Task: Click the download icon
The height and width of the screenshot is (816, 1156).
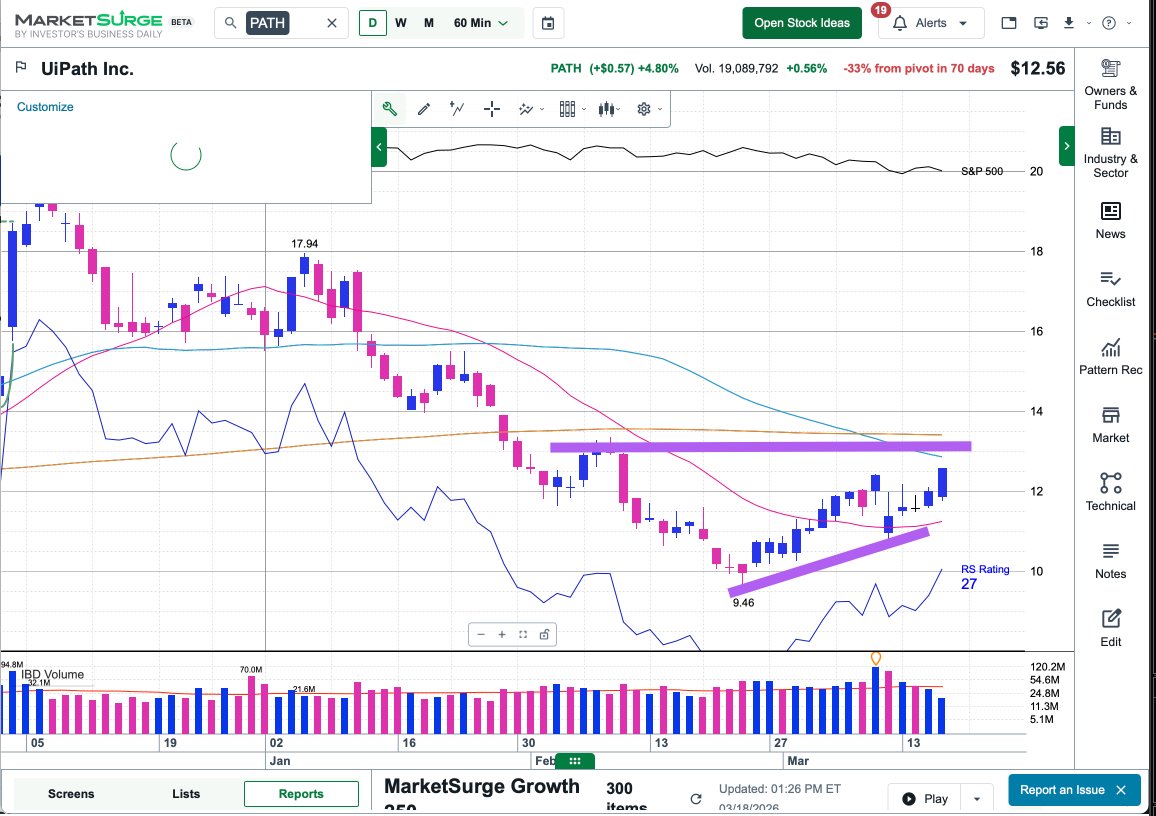Action: tap(1069, 23)
